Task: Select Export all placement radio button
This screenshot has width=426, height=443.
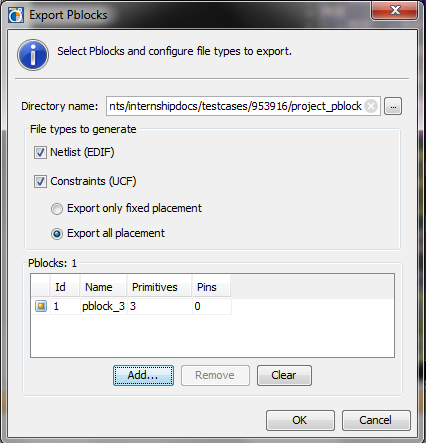Action: click(57, 234)
